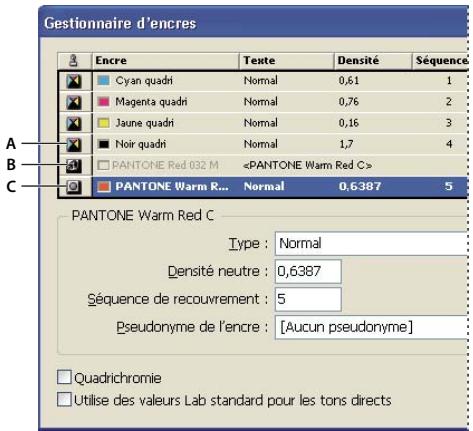Click the Séquence column header
Screen dimensions: 473x431
point(440,61)
